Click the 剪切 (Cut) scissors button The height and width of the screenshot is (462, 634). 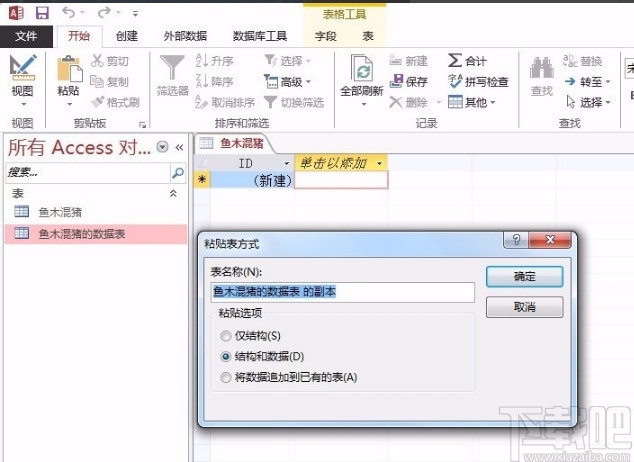110,61
